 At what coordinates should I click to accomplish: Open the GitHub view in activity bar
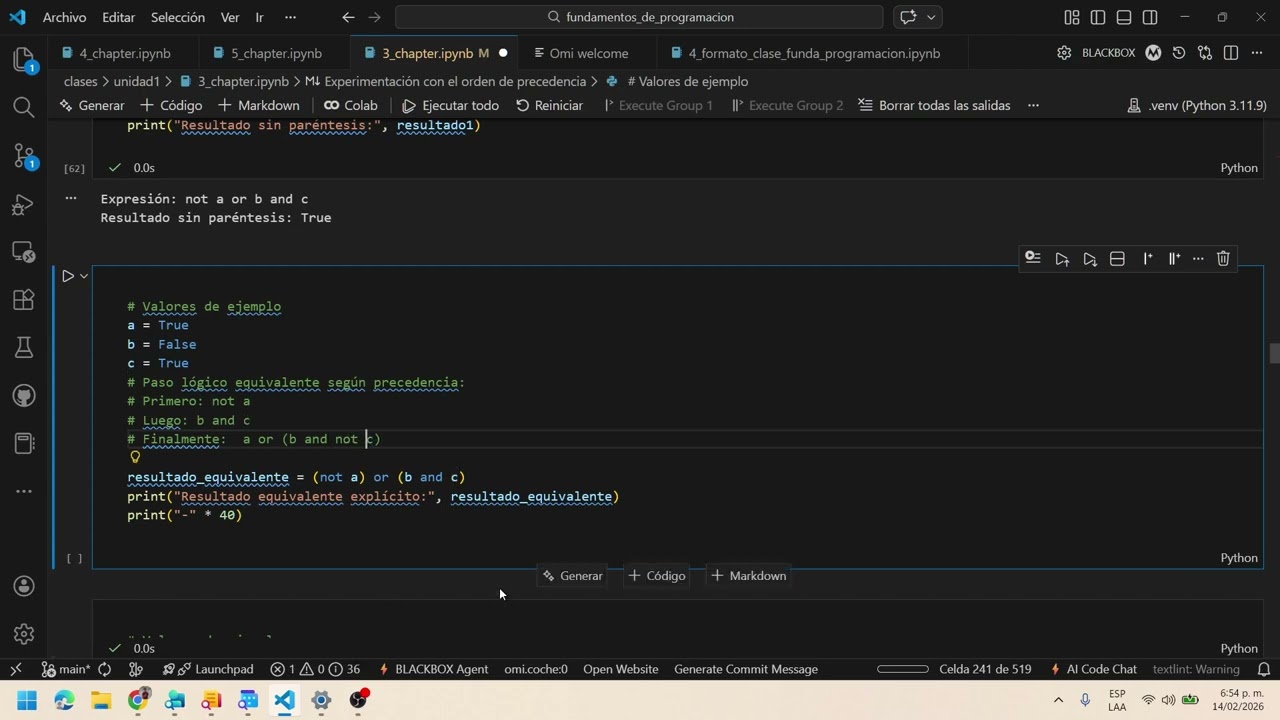24,396
